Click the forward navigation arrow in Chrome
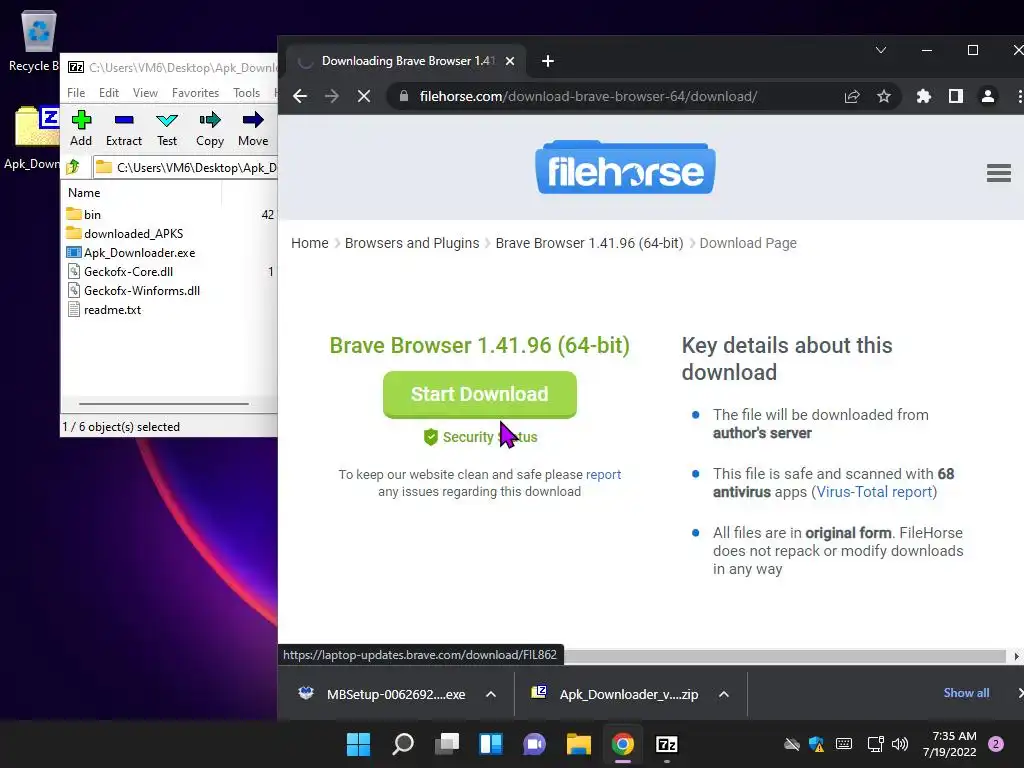This screenshot has height=768, width=1024. (332, 97)
